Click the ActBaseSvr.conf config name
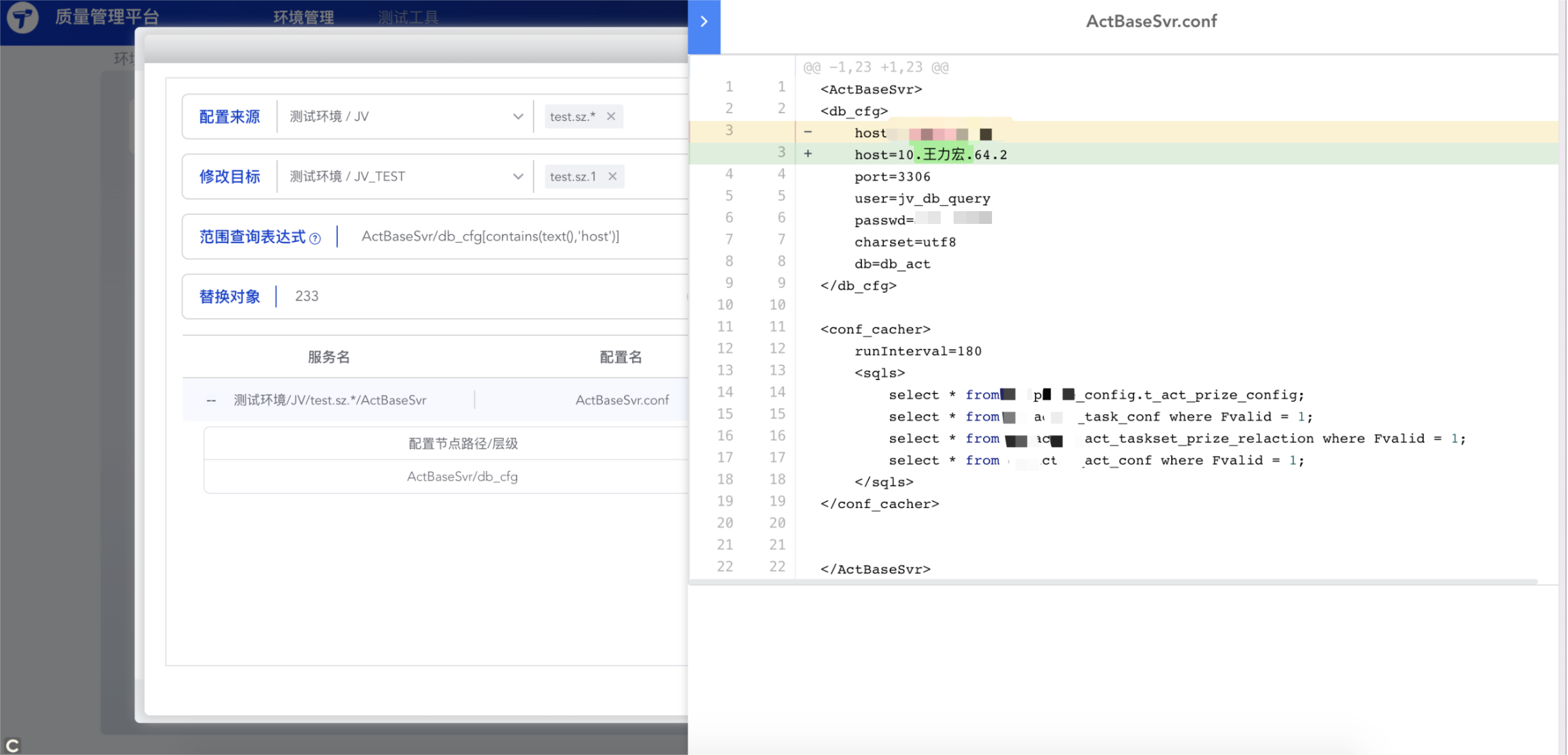The width and height of the screenshot is (1568, 755). pyautogui.click(x=621, y=401)
